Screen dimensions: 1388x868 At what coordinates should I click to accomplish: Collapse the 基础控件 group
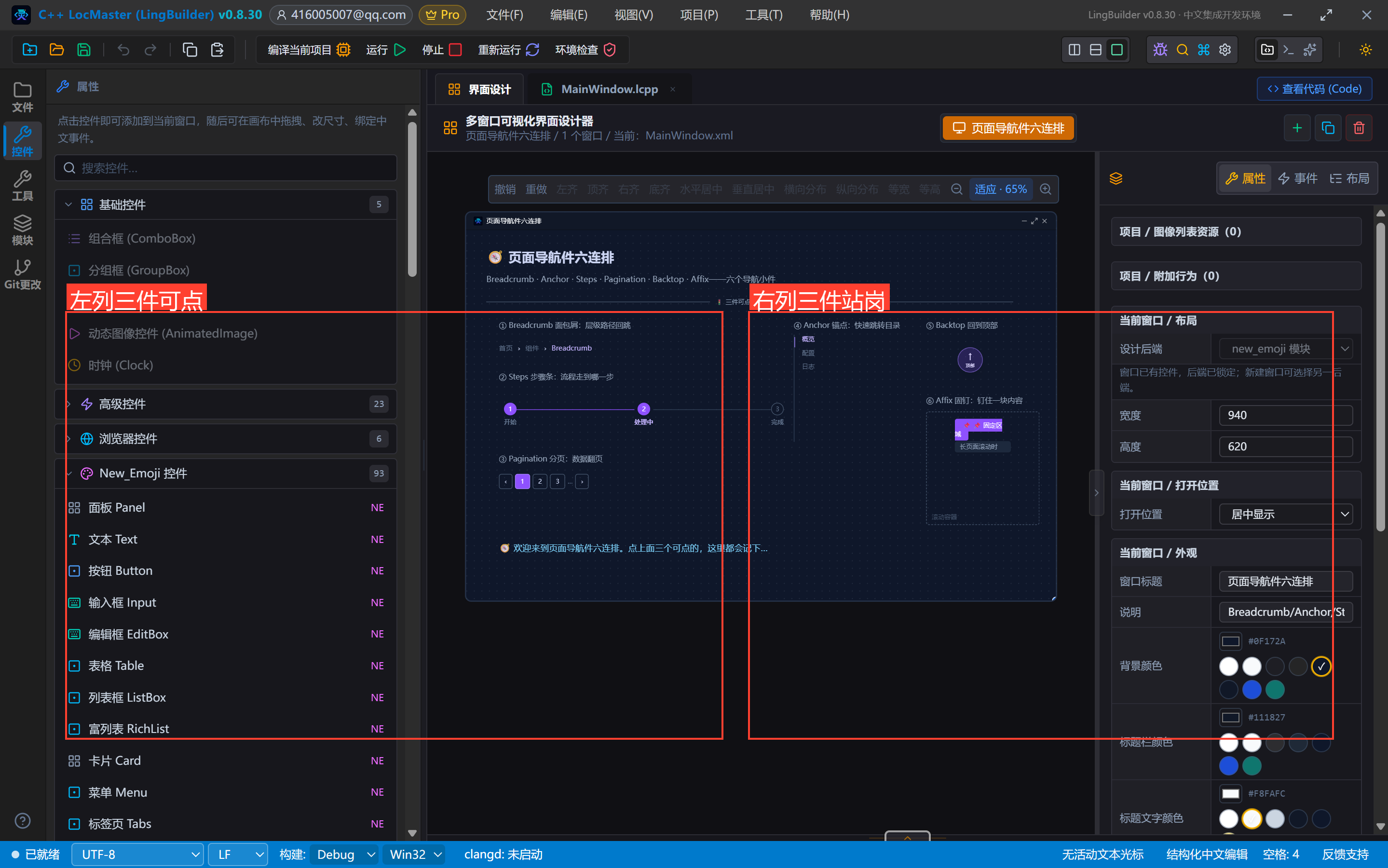tap(226, 204)
